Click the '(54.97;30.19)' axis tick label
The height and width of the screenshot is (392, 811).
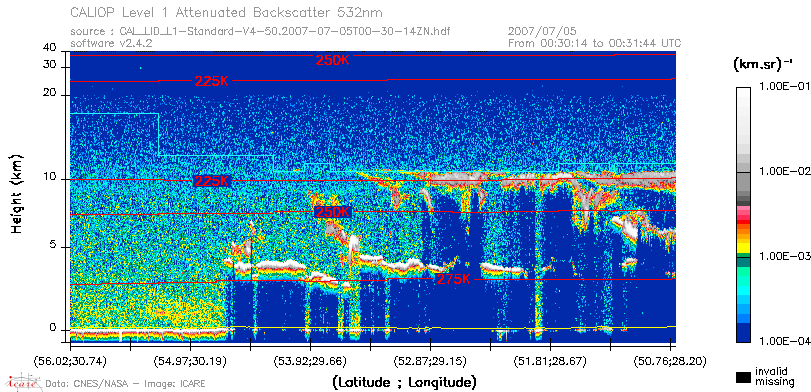[x=190, y=360]
